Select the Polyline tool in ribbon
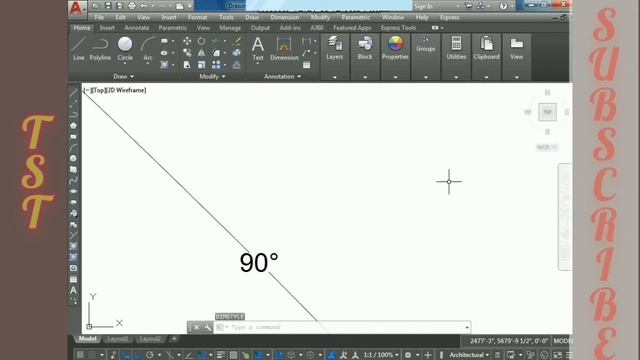 (100, 48)
